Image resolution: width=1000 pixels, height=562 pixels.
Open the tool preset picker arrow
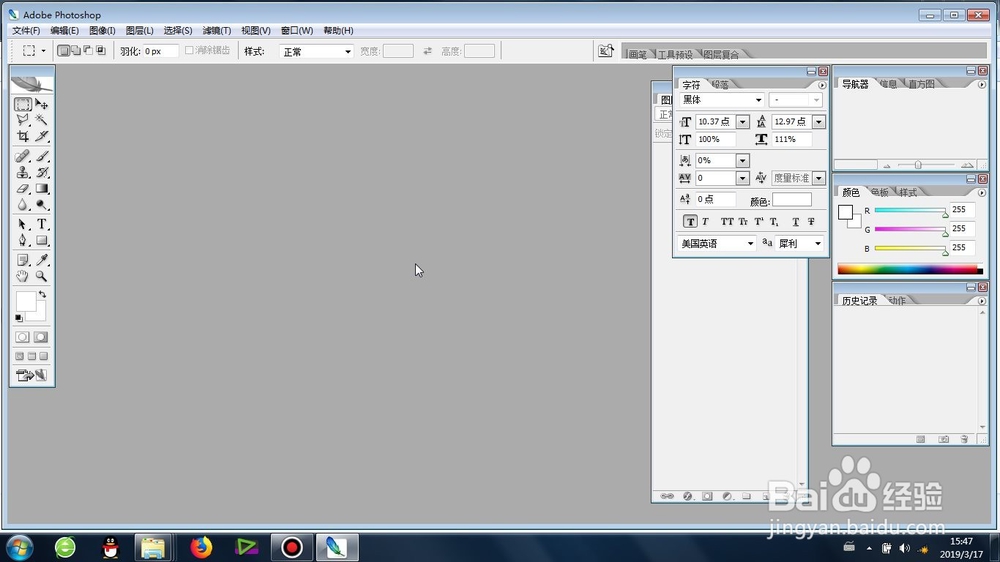[x=43, y=51]
